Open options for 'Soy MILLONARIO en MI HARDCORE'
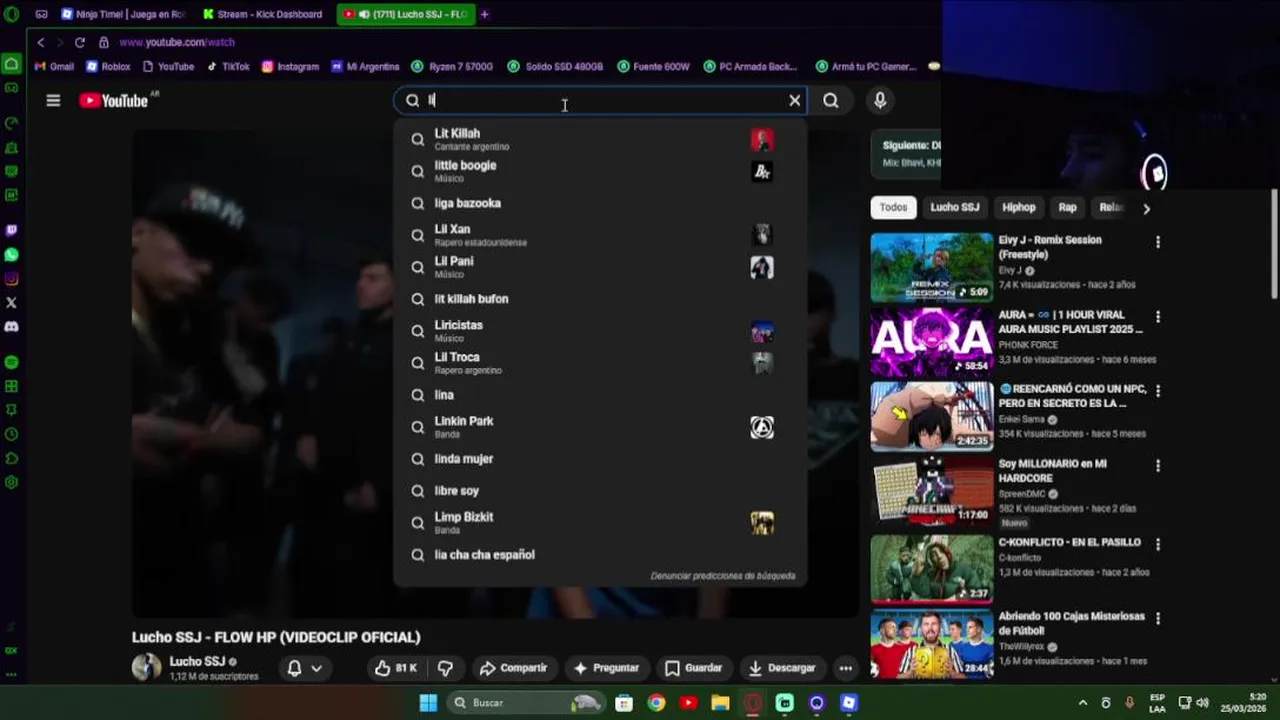 tap(1158, 466)
